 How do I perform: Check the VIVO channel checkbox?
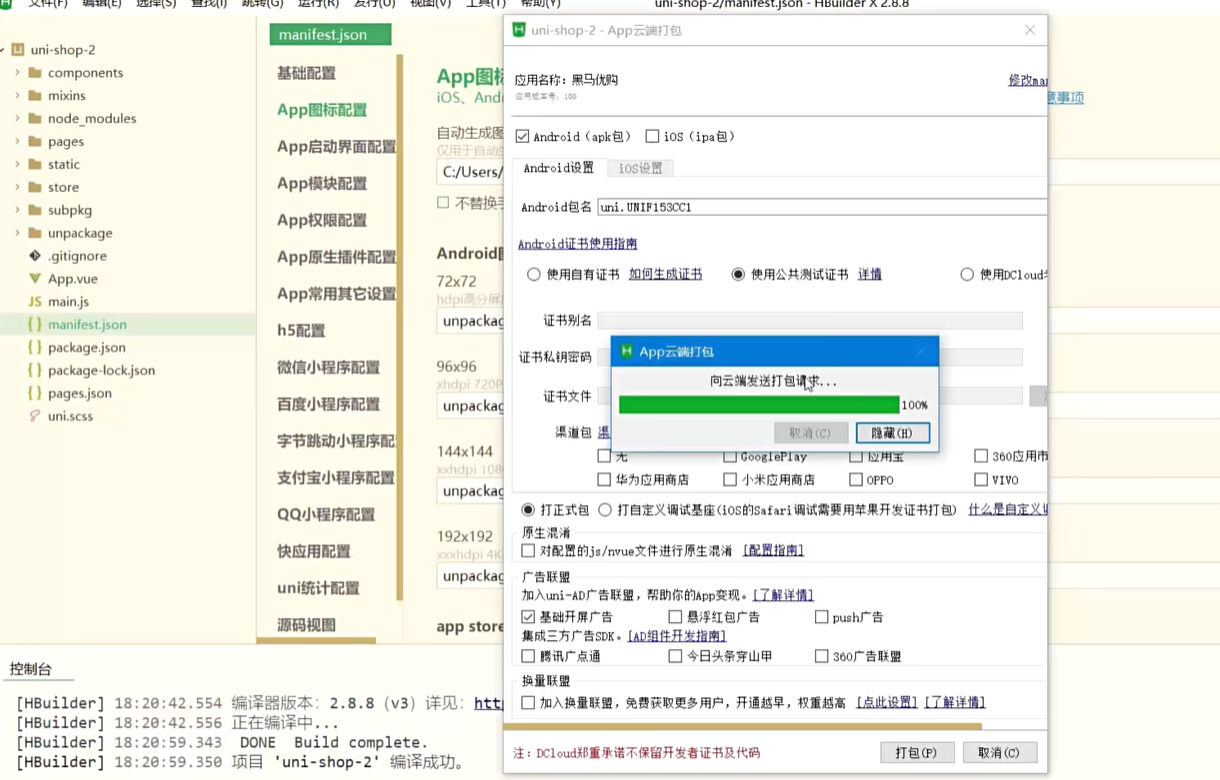pos(981,480)
